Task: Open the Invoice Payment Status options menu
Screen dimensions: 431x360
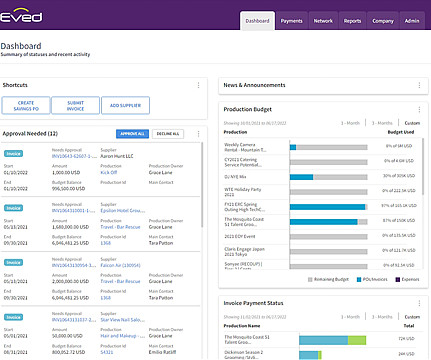Action: (x=419, y=303)
